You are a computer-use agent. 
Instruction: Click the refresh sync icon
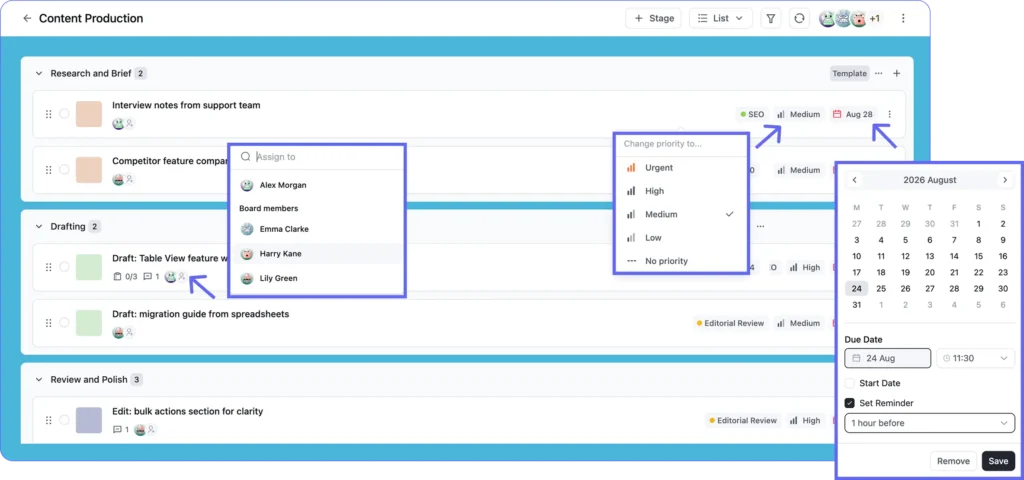point(799,18)
